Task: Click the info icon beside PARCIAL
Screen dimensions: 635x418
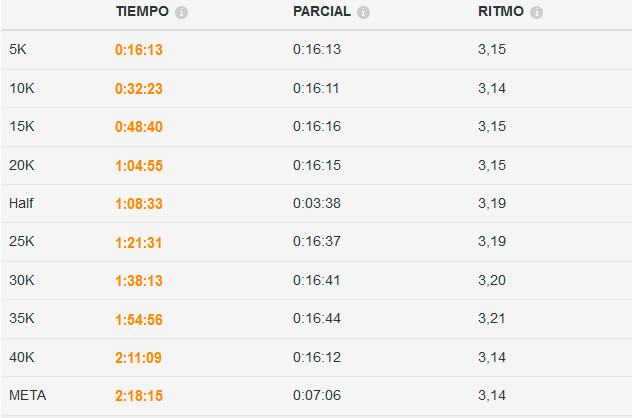Action: click(x=363, y=13)
